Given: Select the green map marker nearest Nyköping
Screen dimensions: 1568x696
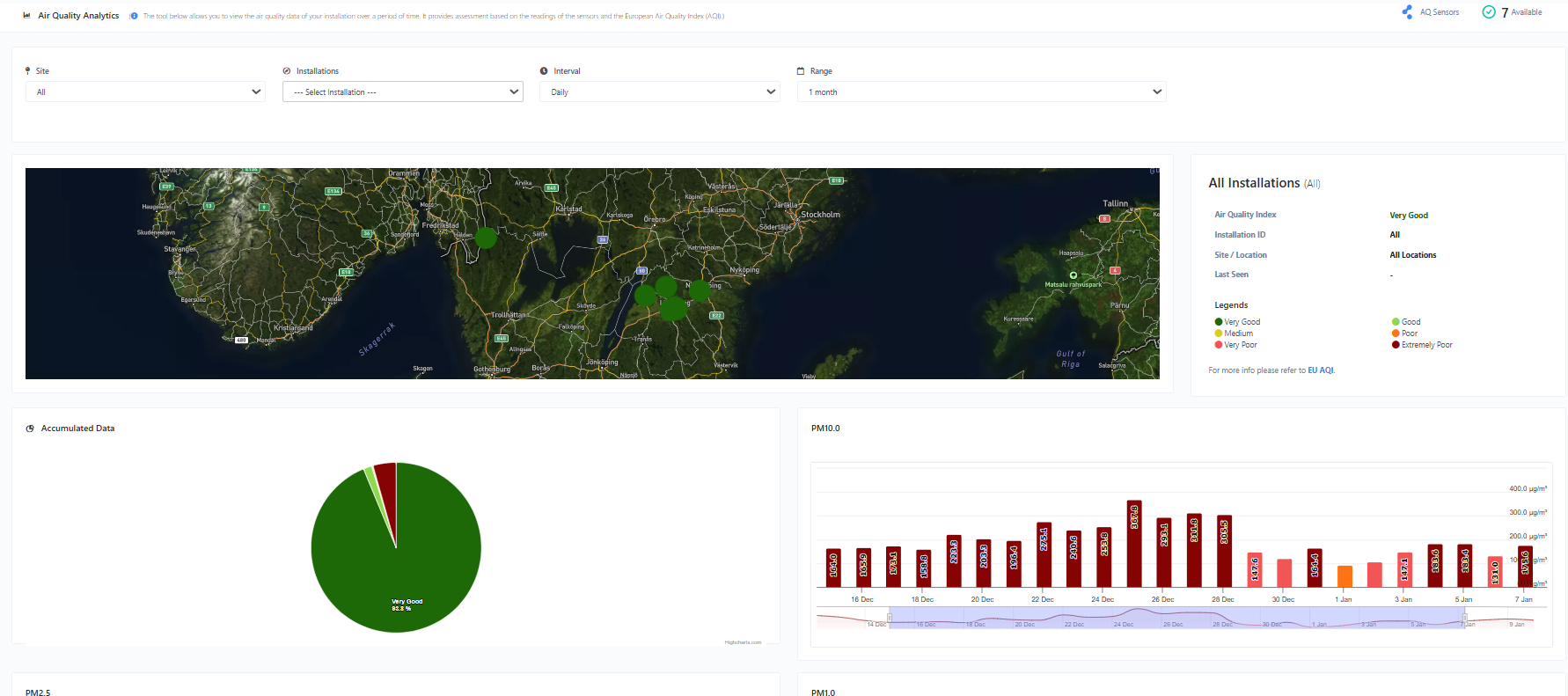Looking at the screenshot, I should coord(700,290).
